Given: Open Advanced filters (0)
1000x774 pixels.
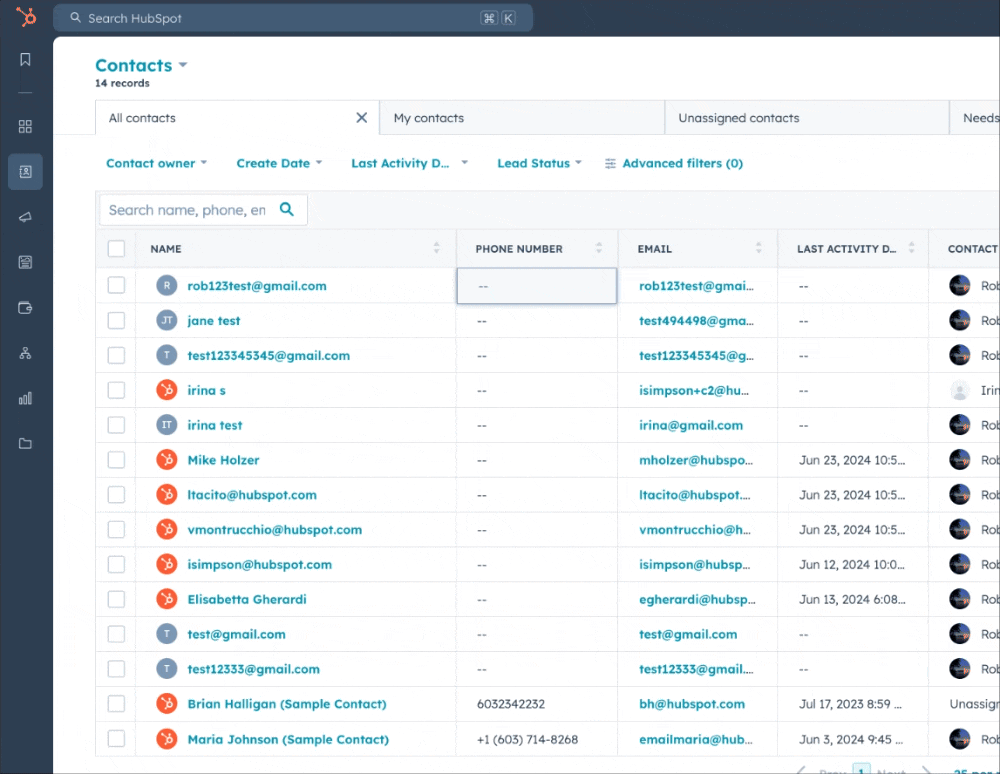Looking at the screenshot, I should point(673,163).
